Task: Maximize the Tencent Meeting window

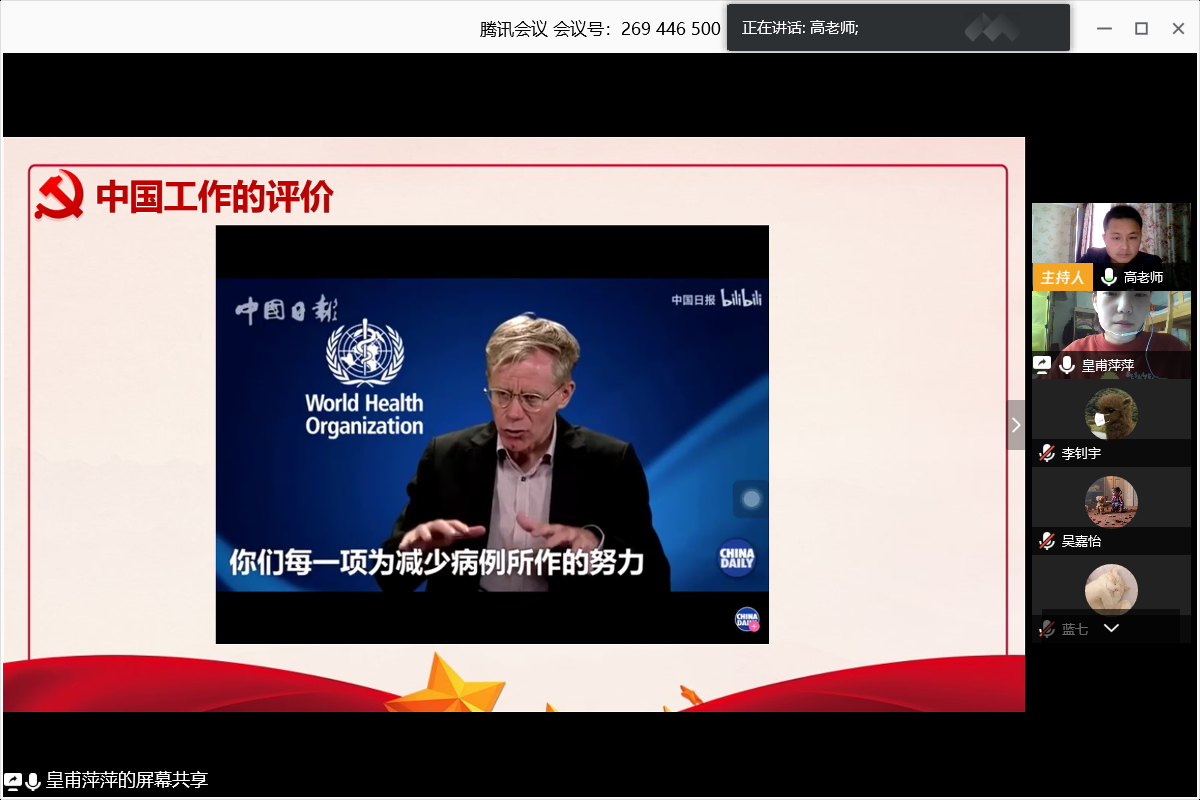Action: [x=1141, y=28]
